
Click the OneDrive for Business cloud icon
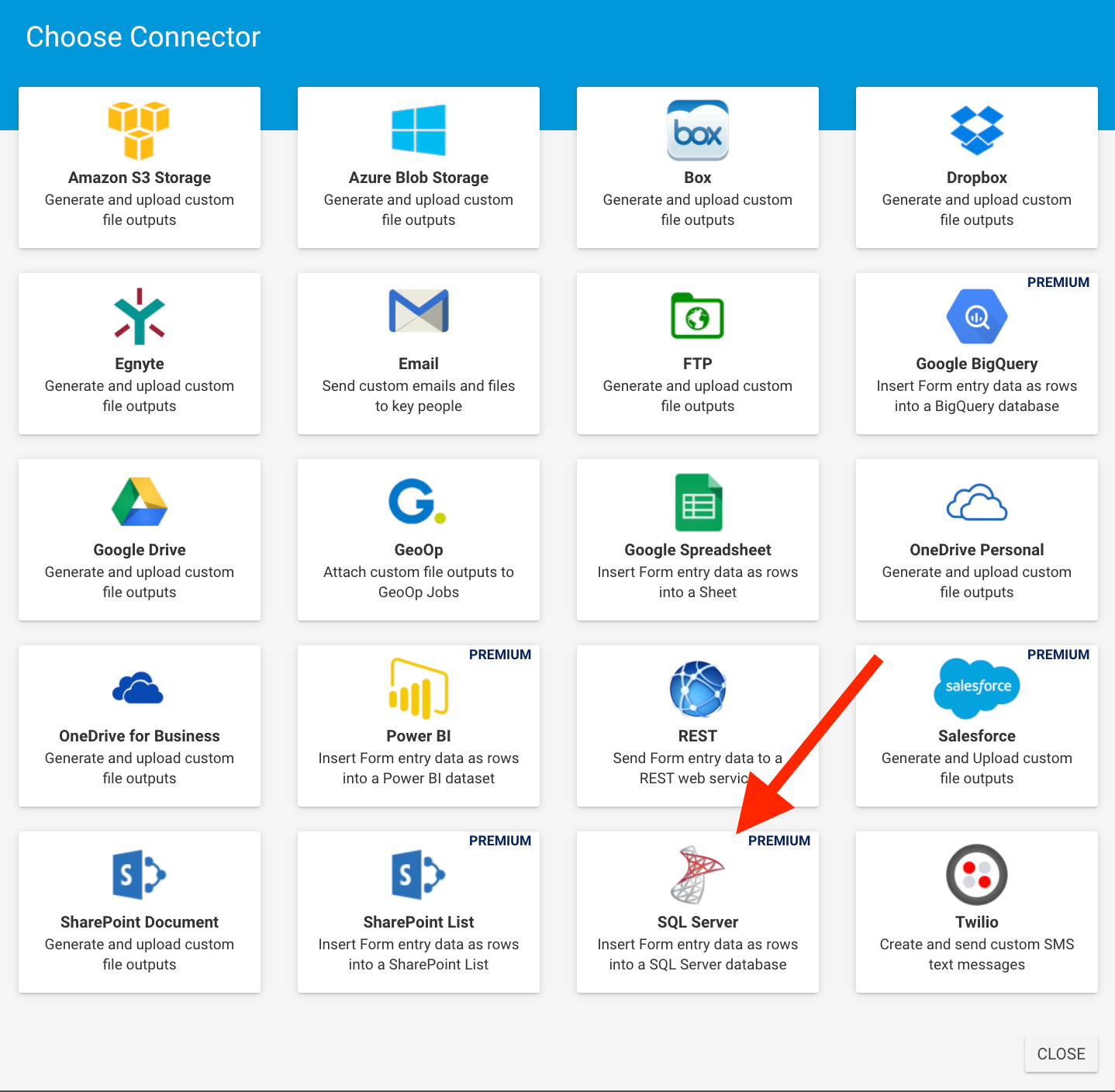(138, 688)
